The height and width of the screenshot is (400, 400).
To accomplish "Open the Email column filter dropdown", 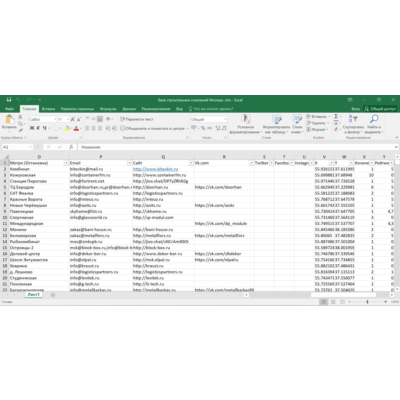I will coord(129,163).
